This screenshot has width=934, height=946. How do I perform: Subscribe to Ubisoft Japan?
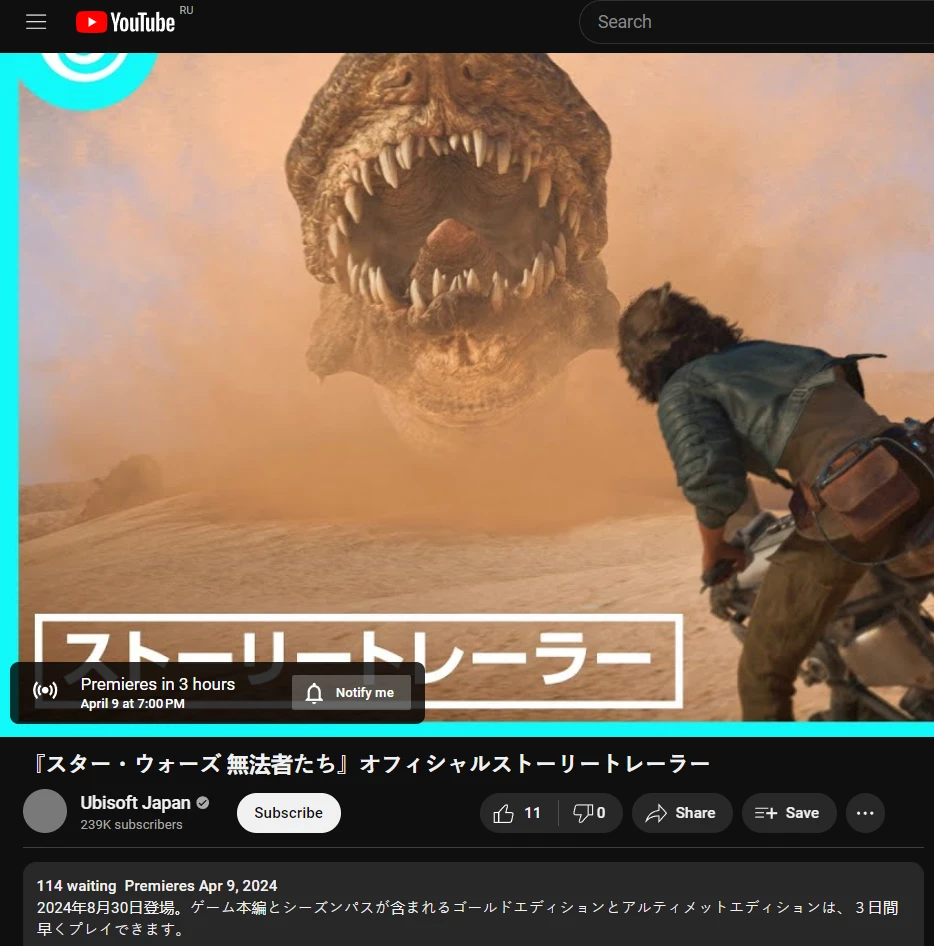coord(288,813)
